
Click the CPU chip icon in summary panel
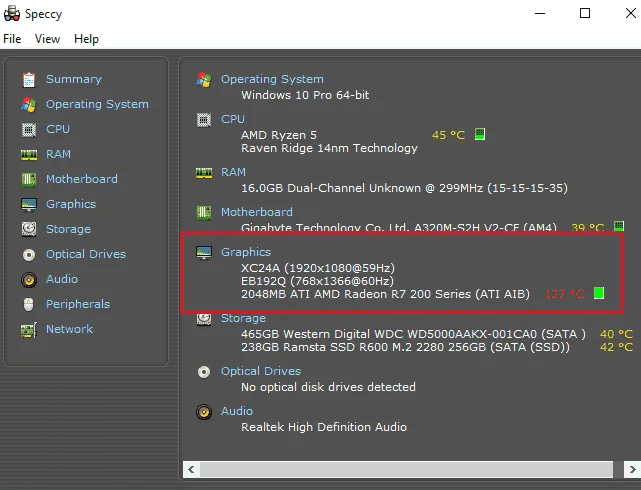[204, 120]
